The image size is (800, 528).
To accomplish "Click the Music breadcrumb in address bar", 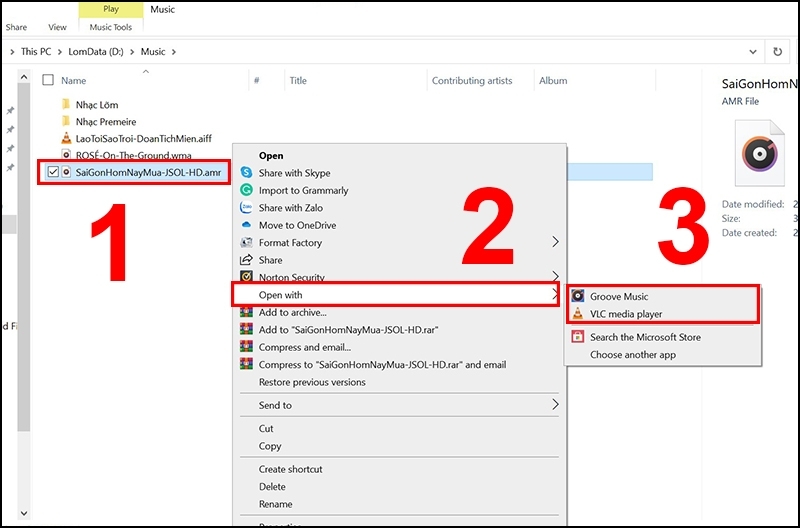I will coord(153,52).
